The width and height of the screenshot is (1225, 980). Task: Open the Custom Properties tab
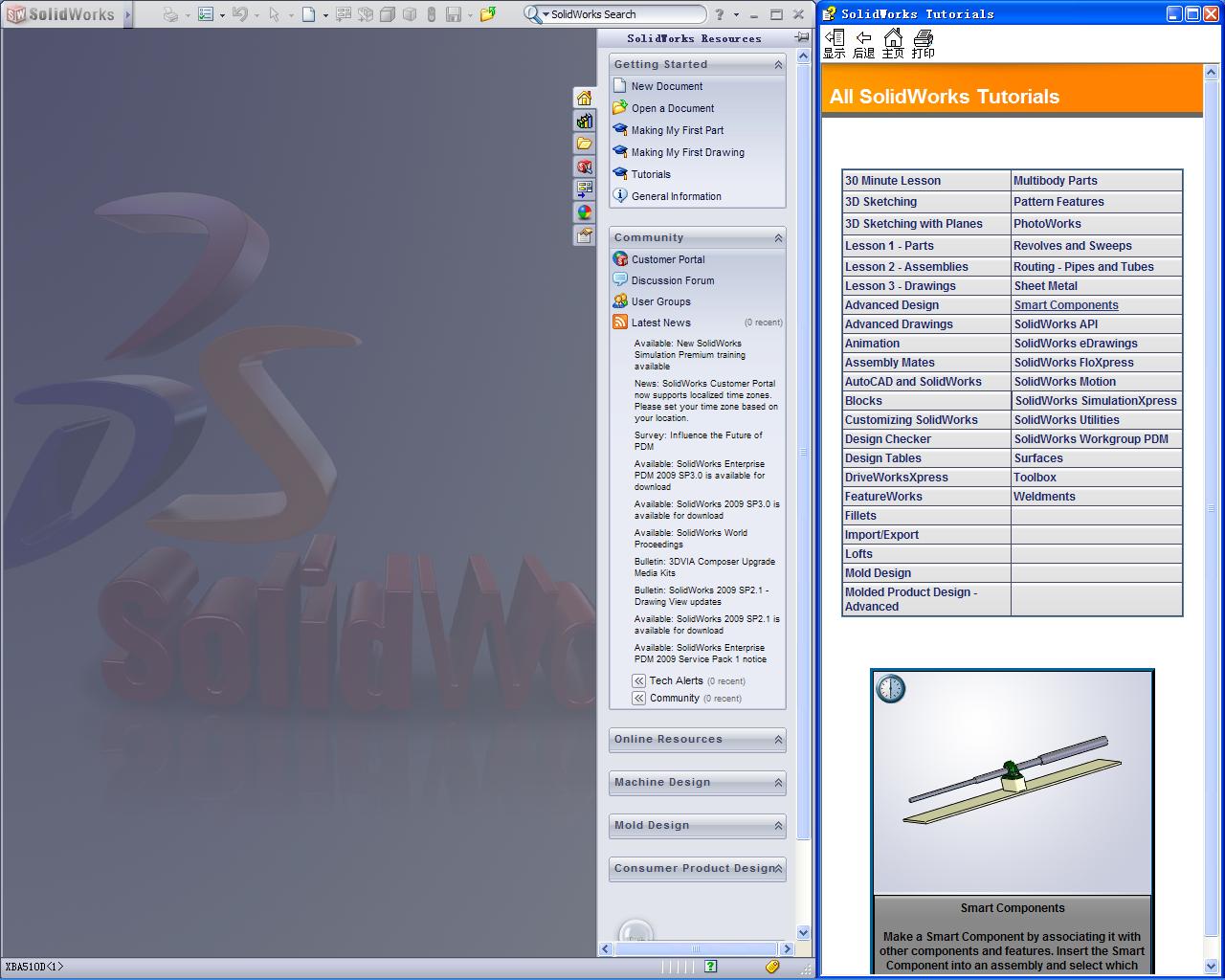[584, 235]
